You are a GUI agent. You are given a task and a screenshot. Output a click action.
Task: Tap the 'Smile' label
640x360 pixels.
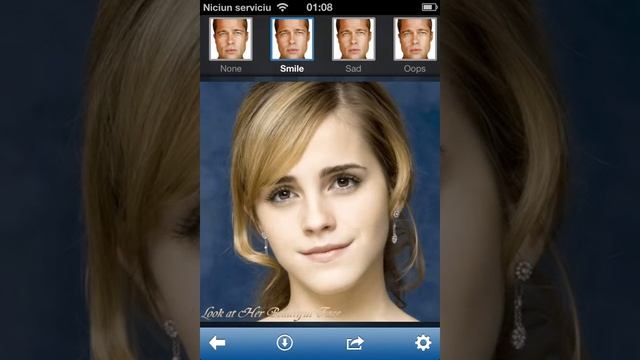point(292,69)
